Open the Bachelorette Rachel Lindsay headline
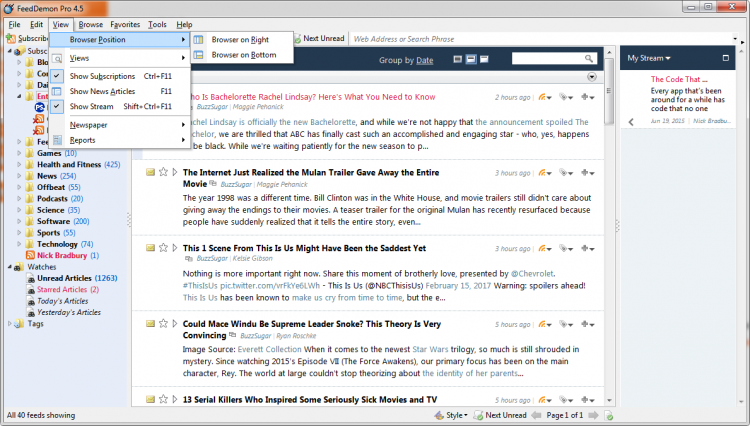This screenshot has width=750, height=426. click(313, 97)
